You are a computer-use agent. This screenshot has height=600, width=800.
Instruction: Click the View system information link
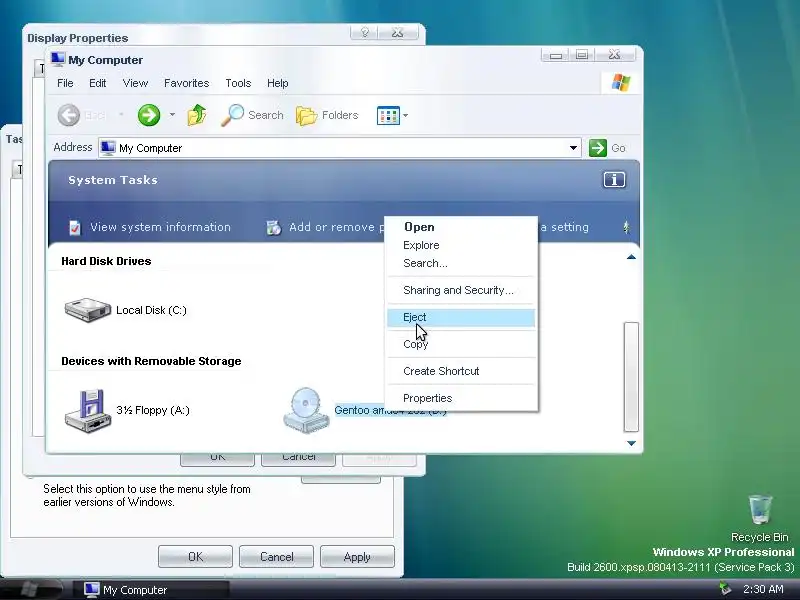tap(160, 227)
